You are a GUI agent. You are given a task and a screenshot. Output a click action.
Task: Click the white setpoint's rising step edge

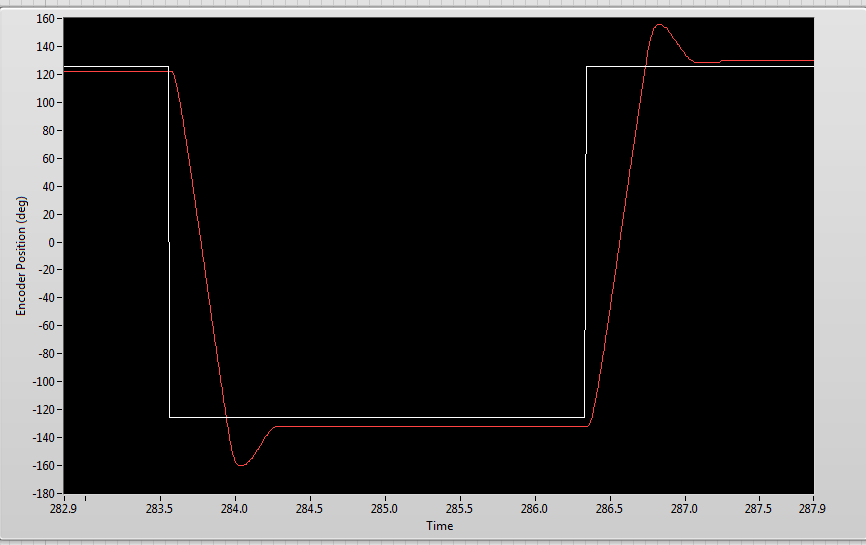585,242
